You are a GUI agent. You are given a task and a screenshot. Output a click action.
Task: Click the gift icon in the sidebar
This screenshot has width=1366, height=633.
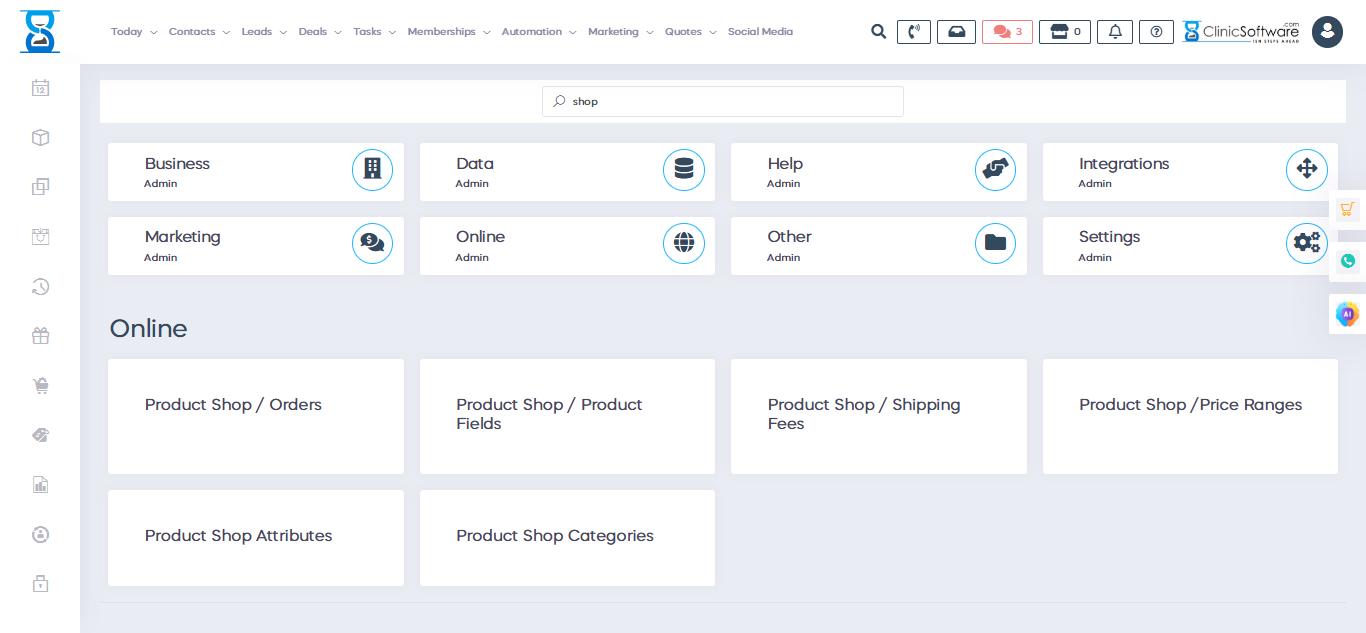tap(40, 335)
